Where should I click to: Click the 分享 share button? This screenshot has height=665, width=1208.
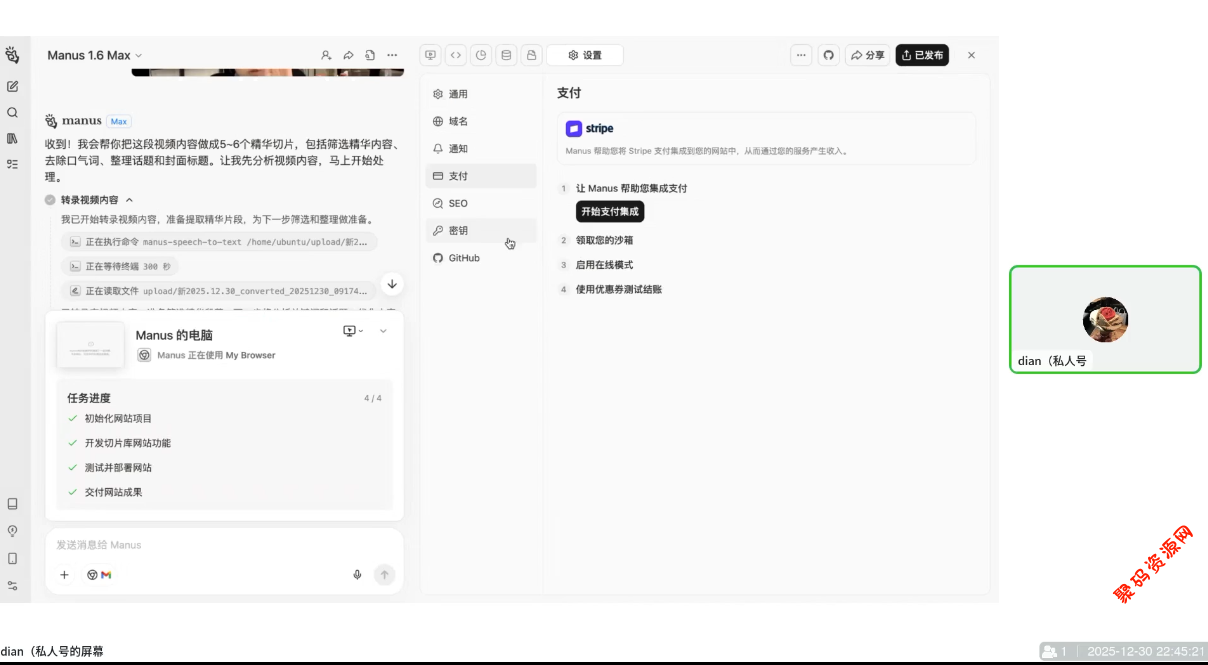pyautogui.click(x=867, y=56)
